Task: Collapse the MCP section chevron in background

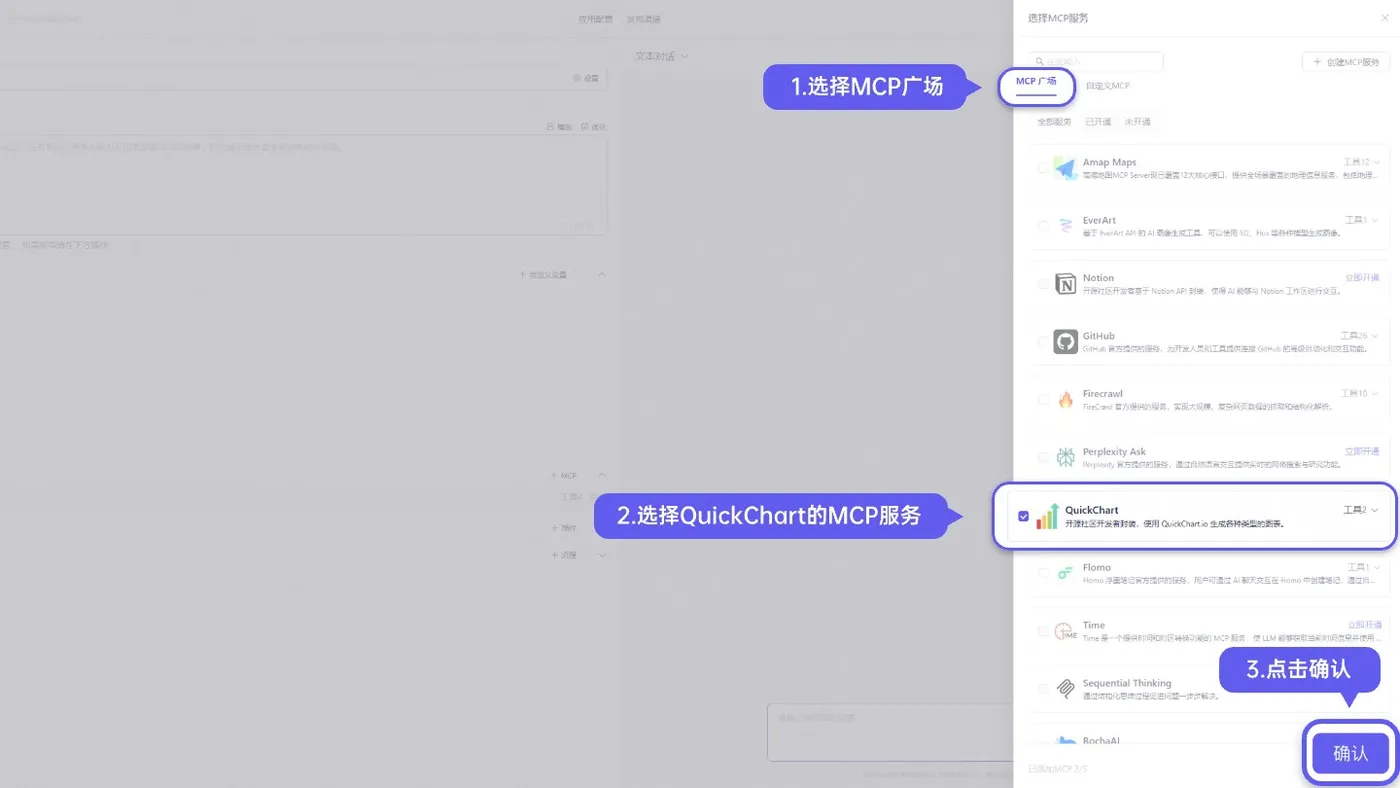Action: [601, 476]
